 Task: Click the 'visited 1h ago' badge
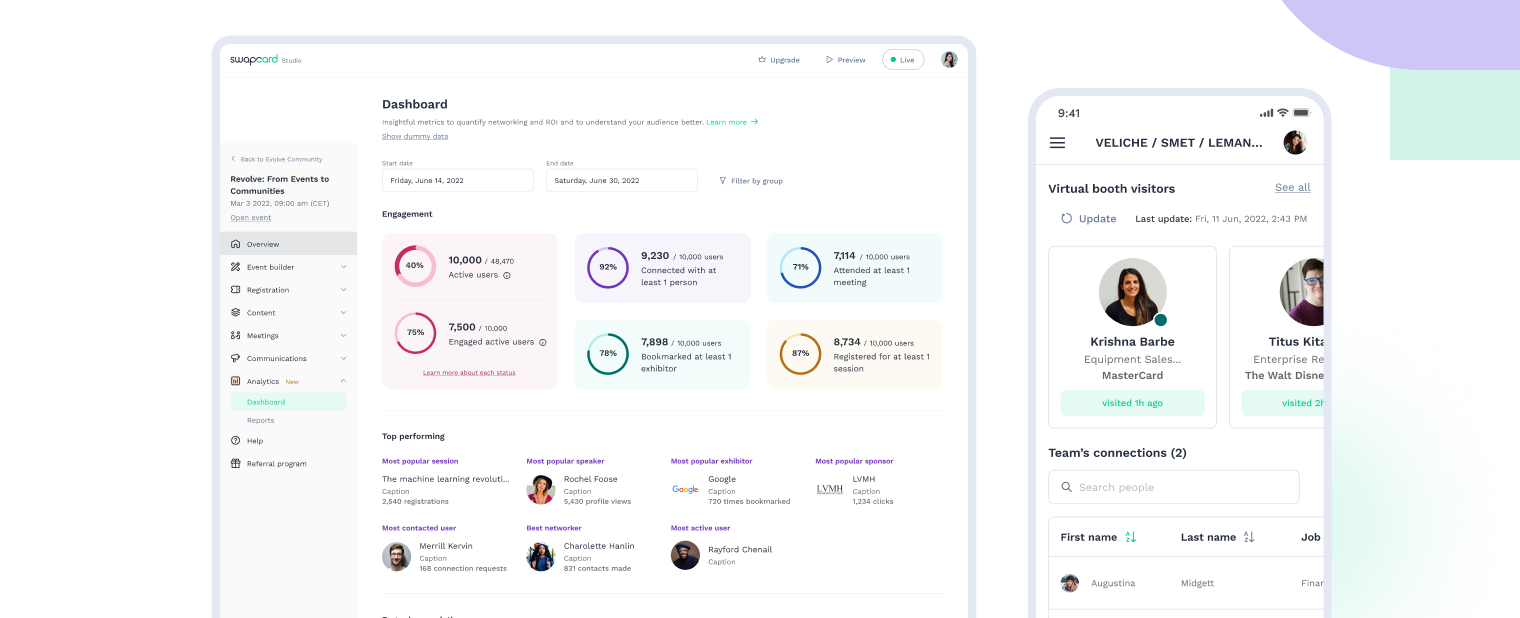[x=1132, y=403]
